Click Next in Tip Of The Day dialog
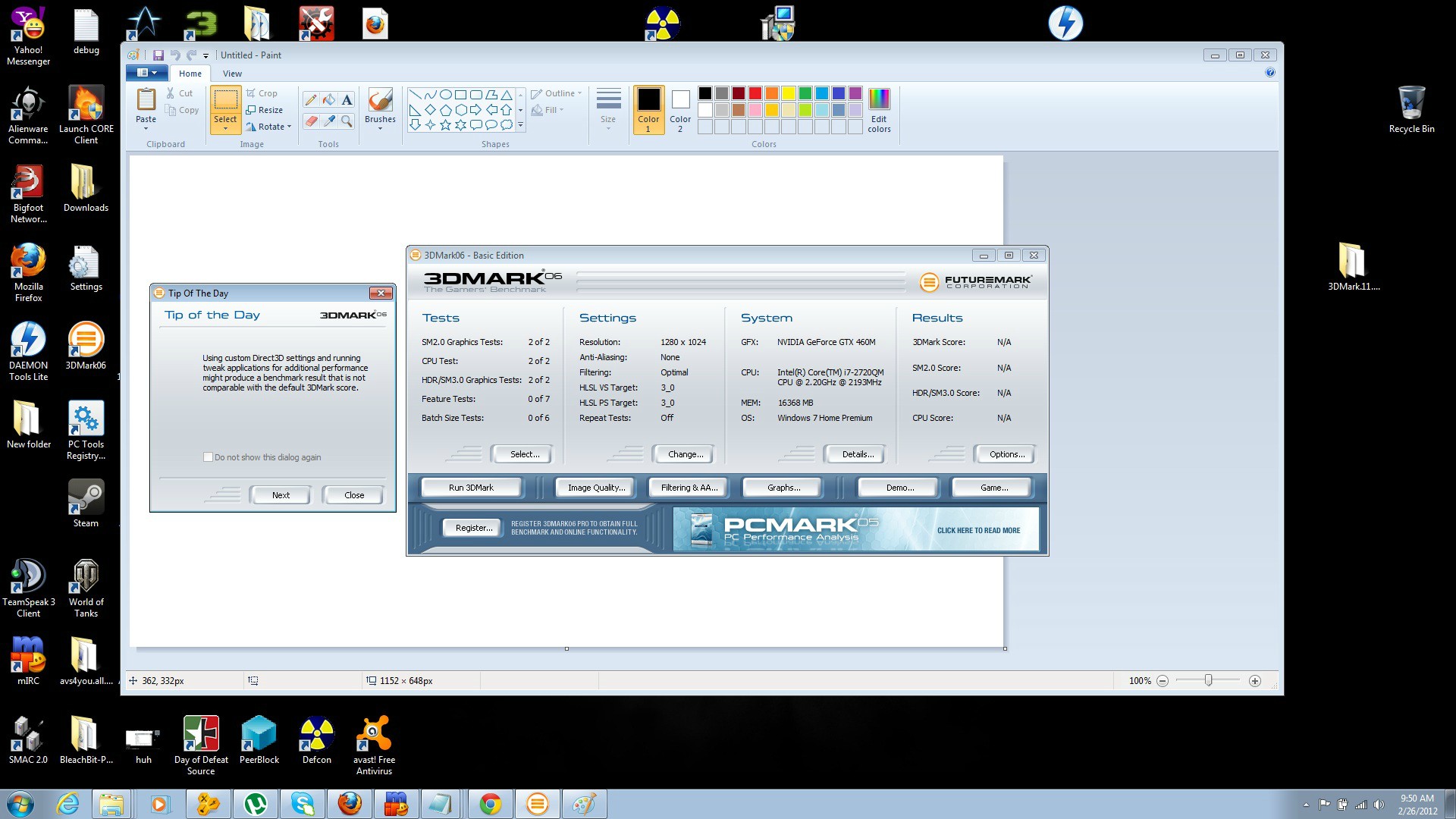1456x819 pixels. coord(281,495)
